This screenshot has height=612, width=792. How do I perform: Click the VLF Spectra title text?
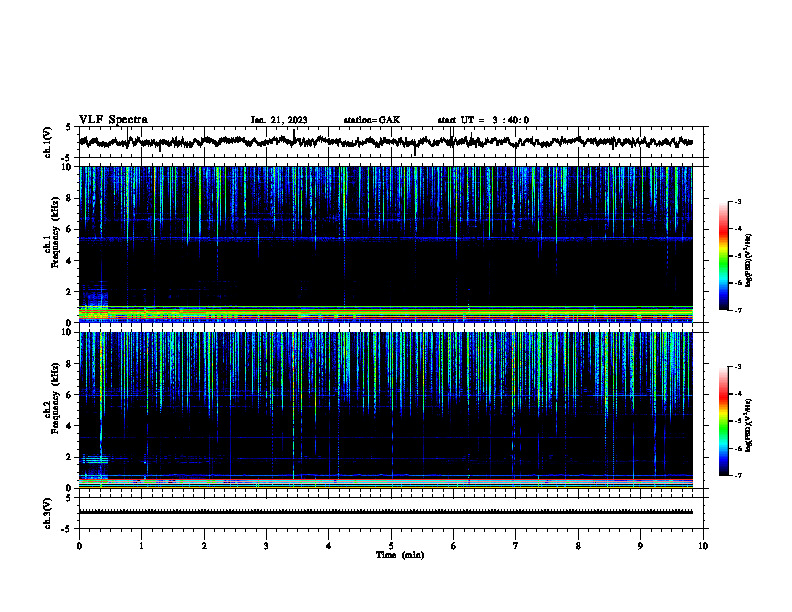(x=113, y=120)
